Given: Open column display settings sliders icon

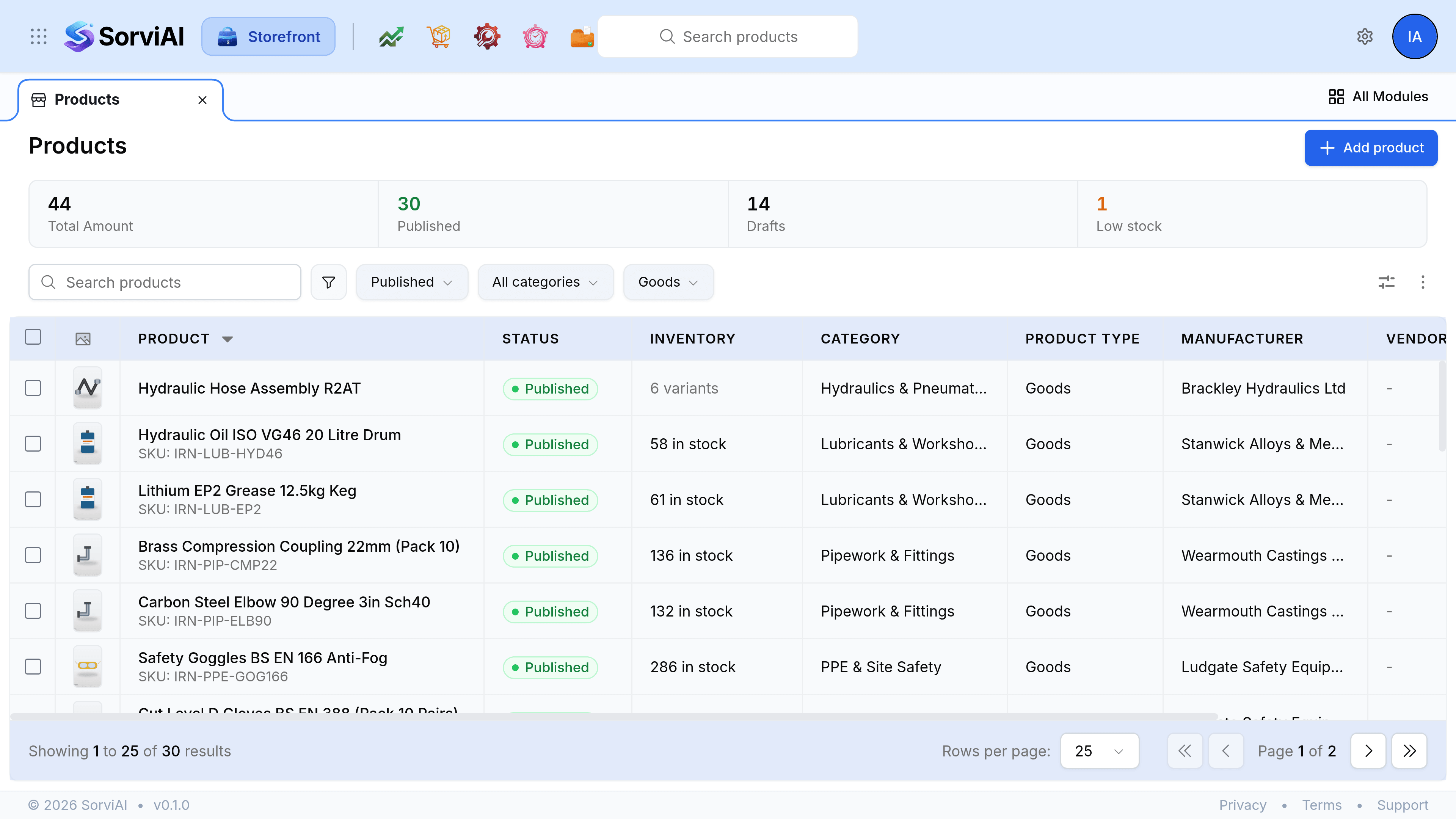Looking at the screenshot, I should (1387, 282).
